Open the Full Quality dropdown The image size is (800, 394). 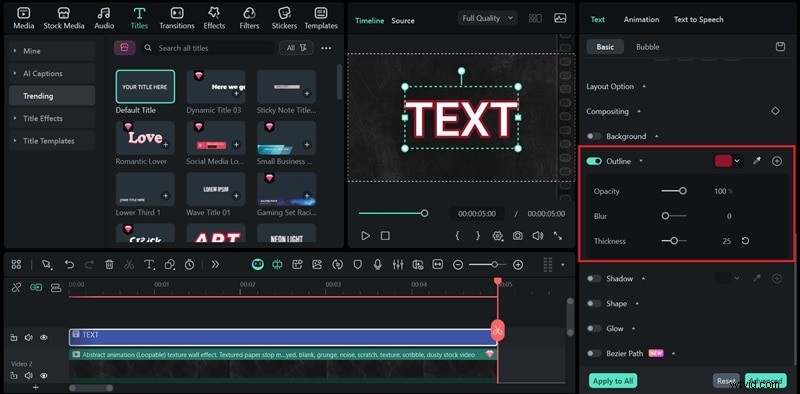click(x=488, y=18)
